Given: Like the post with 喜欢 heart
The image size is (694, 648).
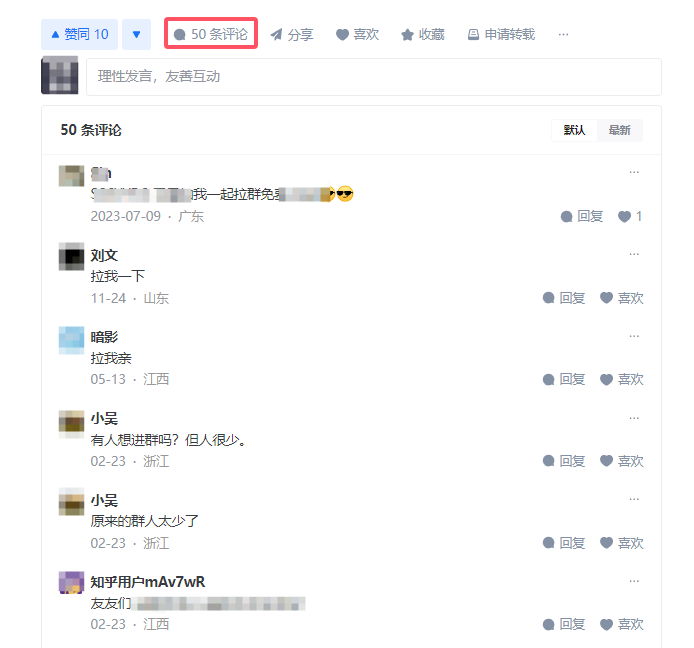Looking at the screenshot, I should 357,35.
